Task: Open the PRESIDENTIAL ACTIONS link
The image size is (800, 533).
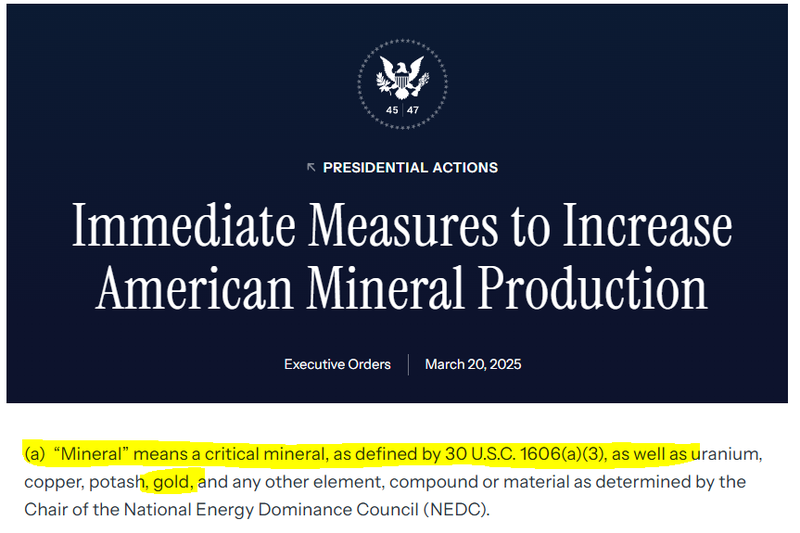Action: [410, 168]
